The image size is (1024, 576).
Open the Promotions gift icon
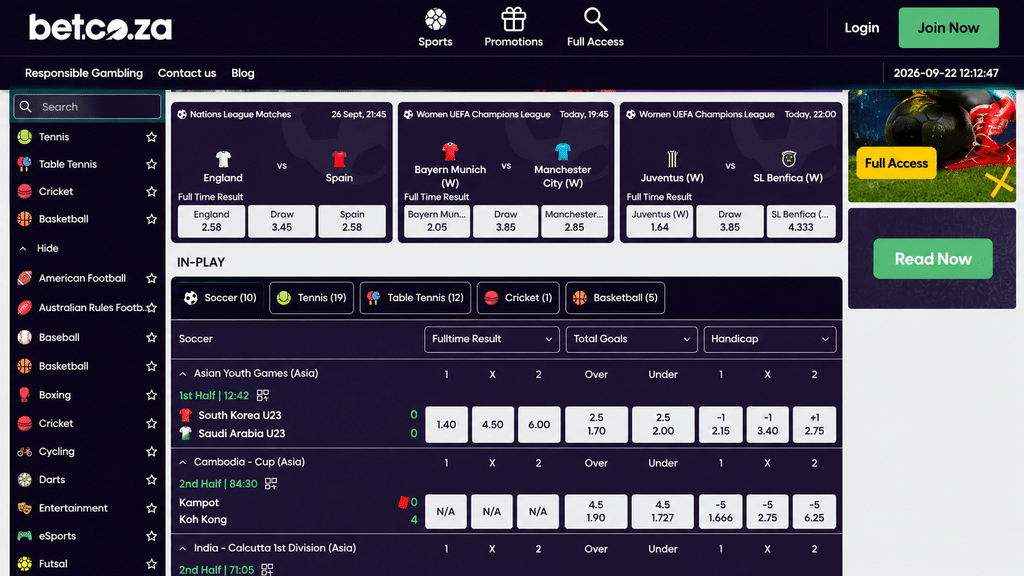coord(513,19)
